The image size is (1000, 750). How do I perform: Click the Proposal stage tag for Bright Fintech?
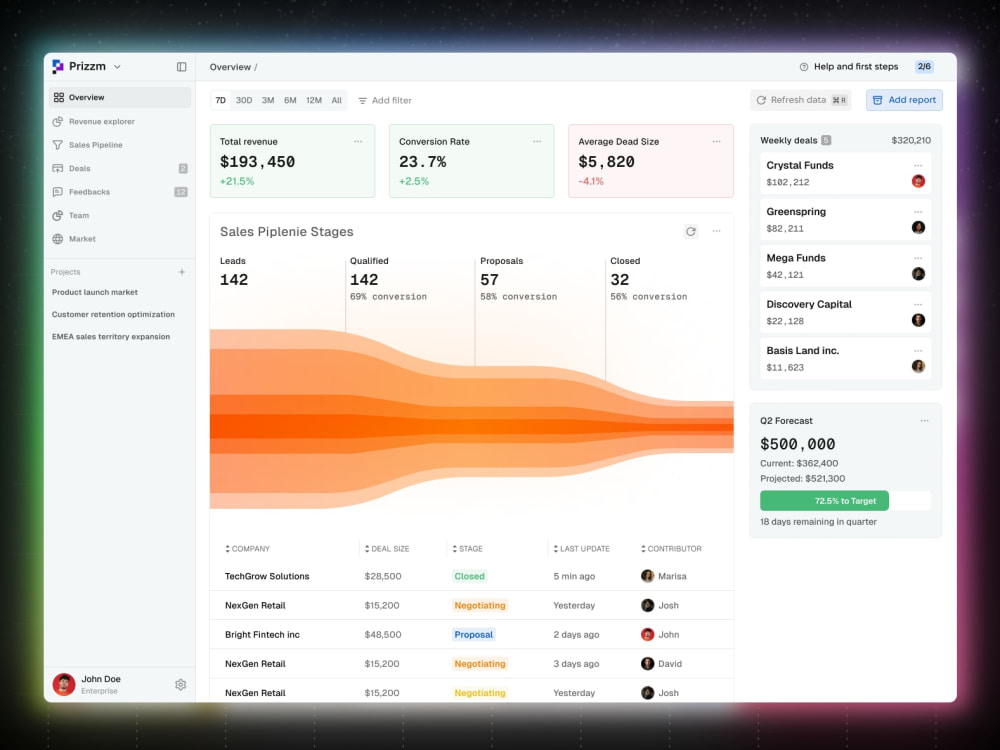pos(473,635)
